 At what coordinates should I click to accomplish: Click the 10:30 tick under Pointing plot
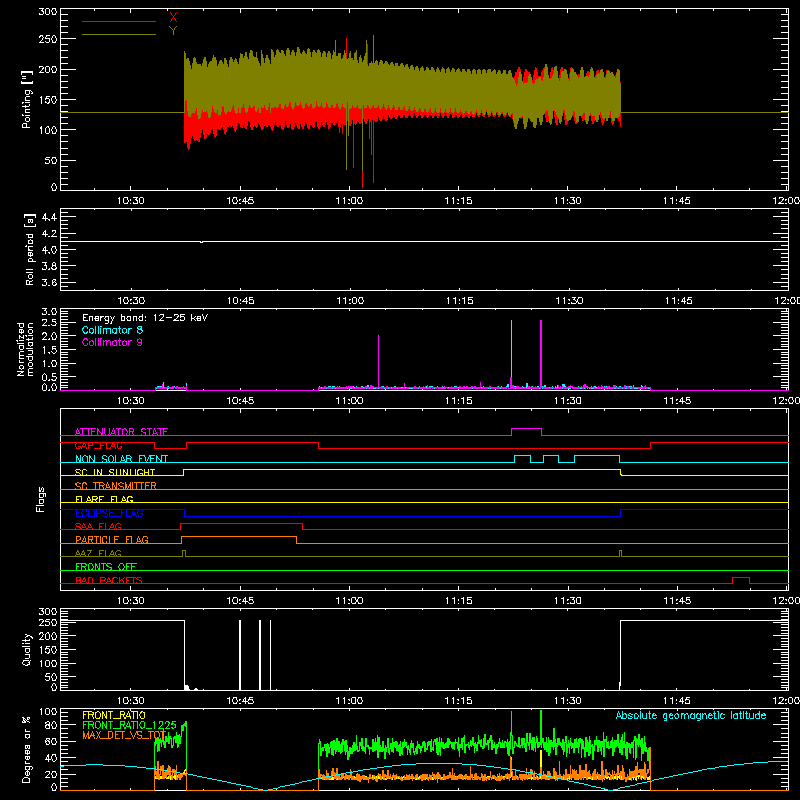tap(131, 201)
